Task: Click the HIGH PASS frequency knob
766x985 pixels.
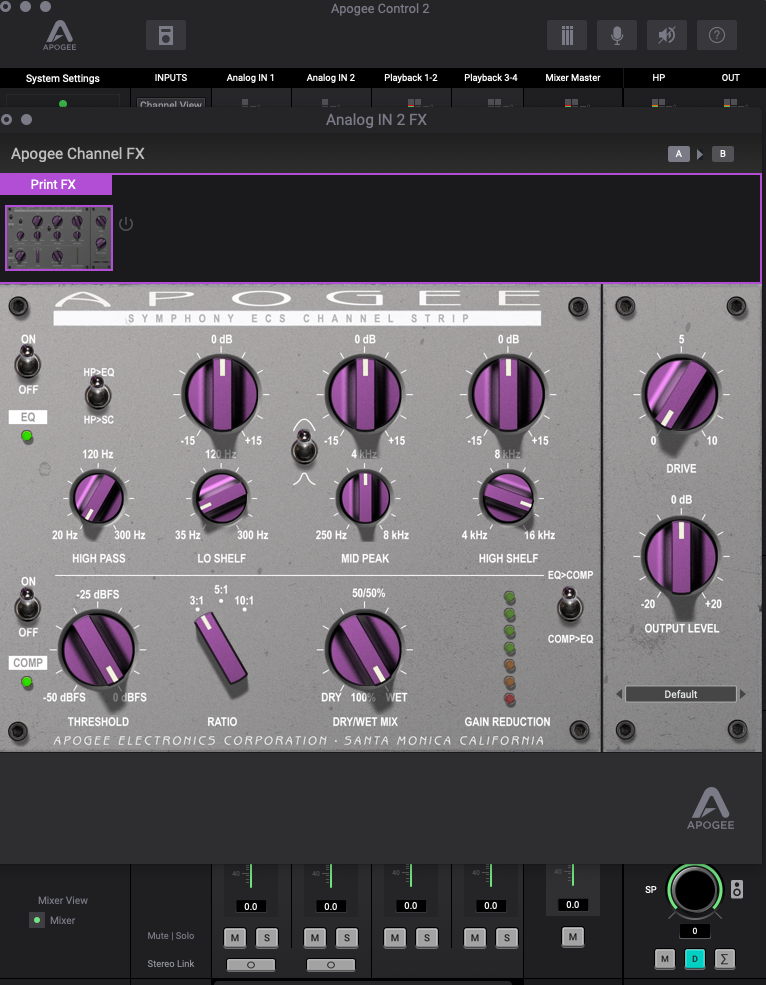Action: coord(96,498)
